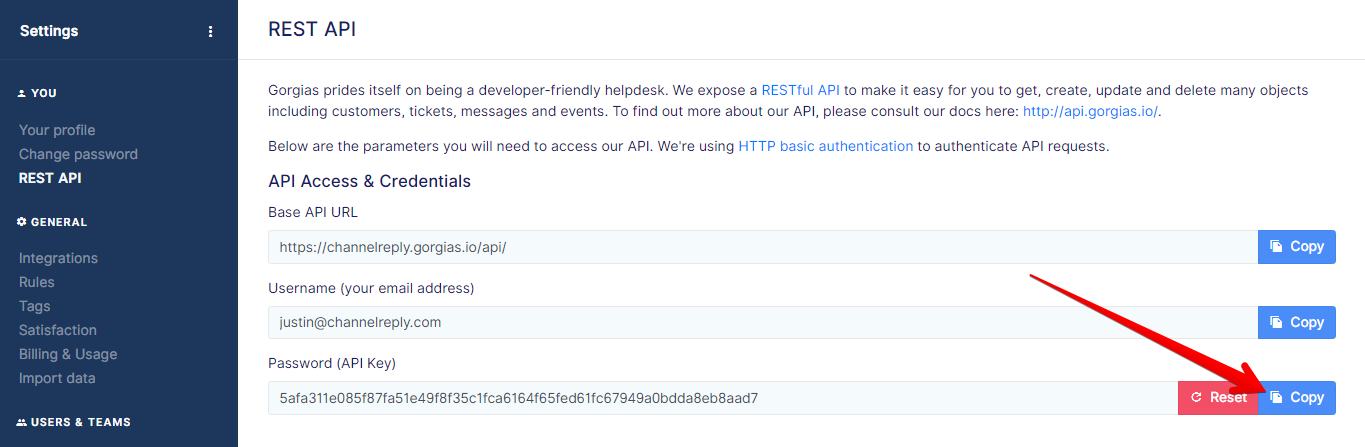Copy the Password API Key
Image resolution: width=1365 pixels, height=447 pixels.
click(x=1297, y=397)
